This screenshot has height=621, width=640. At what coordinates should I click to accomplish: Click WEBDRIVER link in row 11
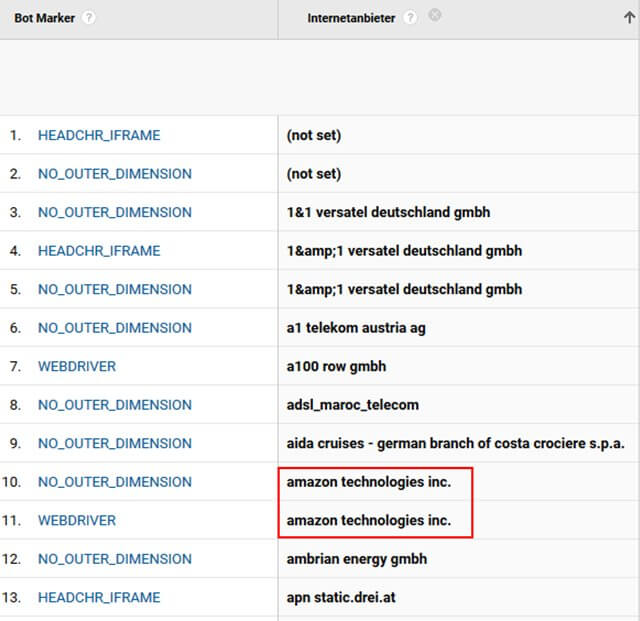click(x=77, y=520)
